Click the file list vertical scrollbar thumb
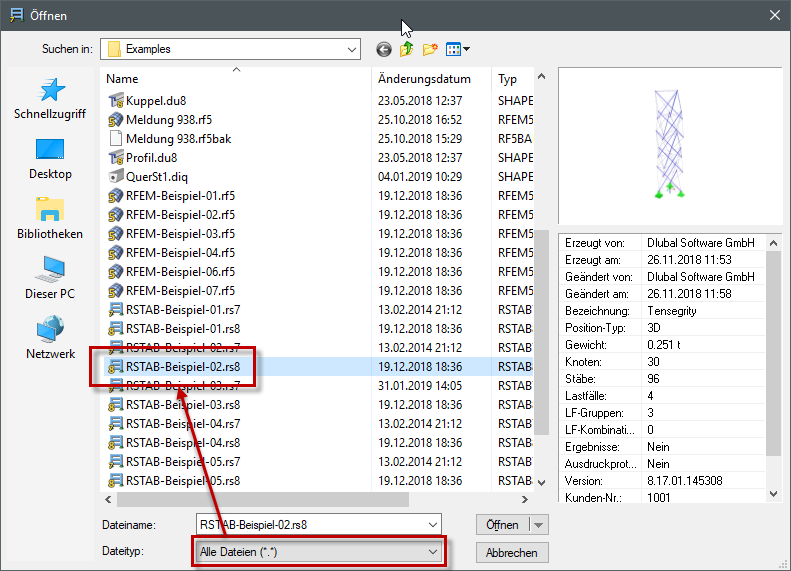 pos(542,332)
